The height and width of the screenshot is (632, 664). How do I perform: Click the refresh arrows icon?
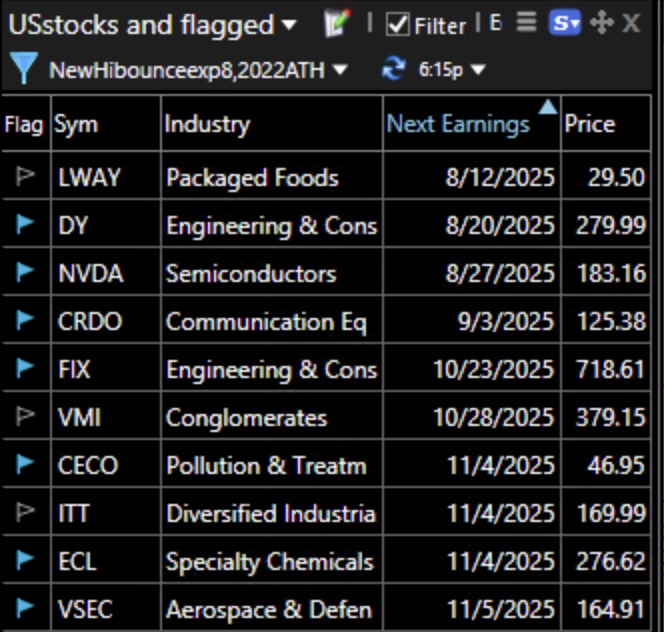pos(393,69)
